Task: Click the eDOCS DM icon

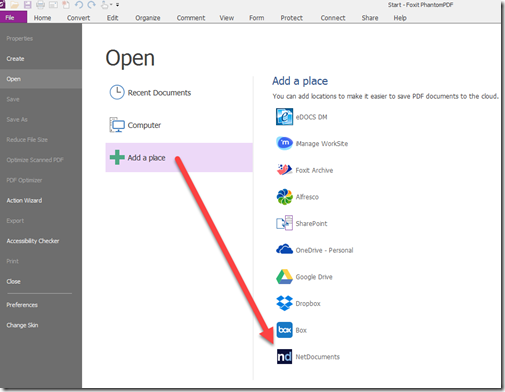Action: [284, 117]
